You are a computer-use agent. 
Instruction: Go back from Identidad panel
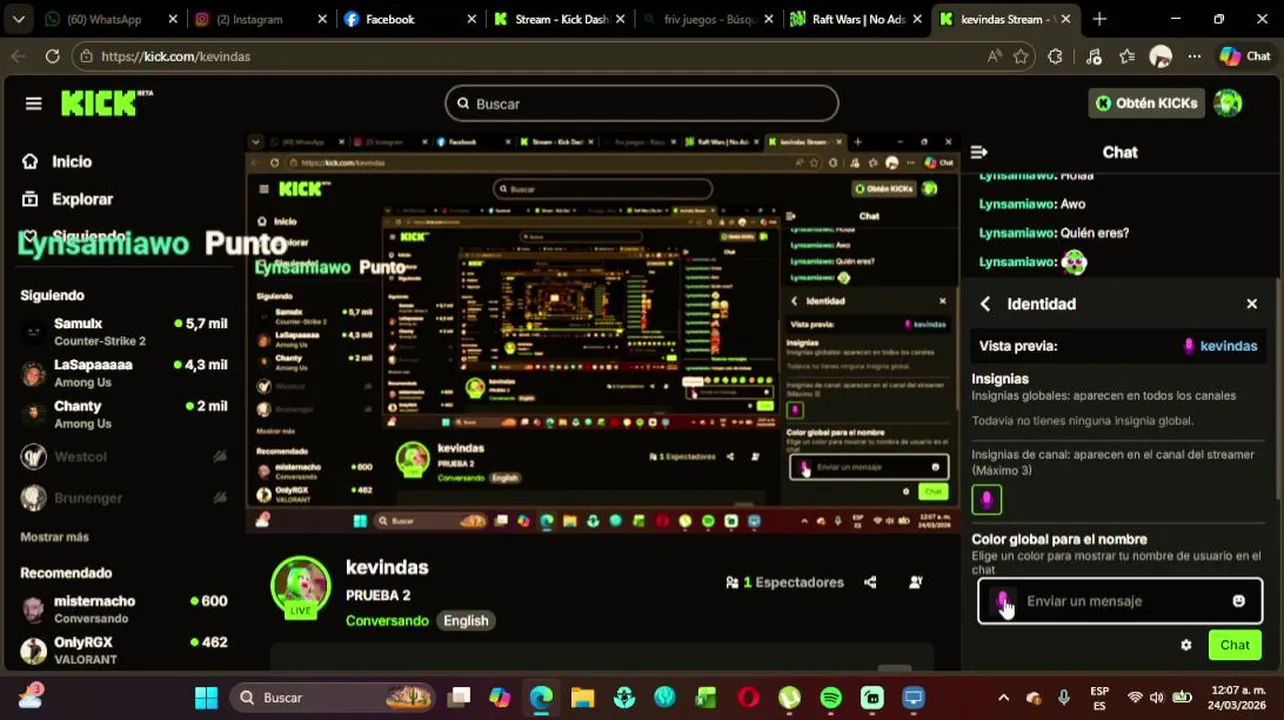coord(985,304)
